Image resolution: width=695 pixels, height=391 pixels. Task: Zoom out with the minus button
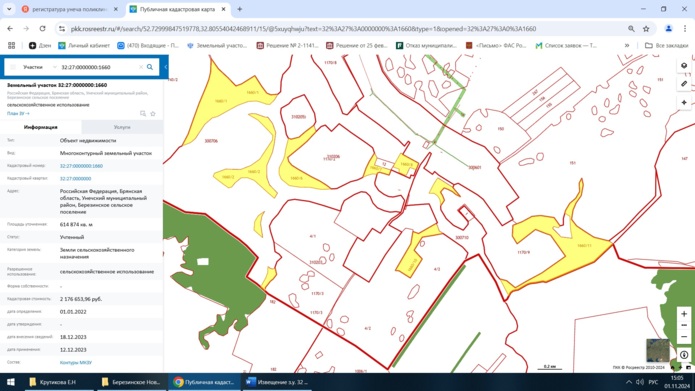coord(683,336)
